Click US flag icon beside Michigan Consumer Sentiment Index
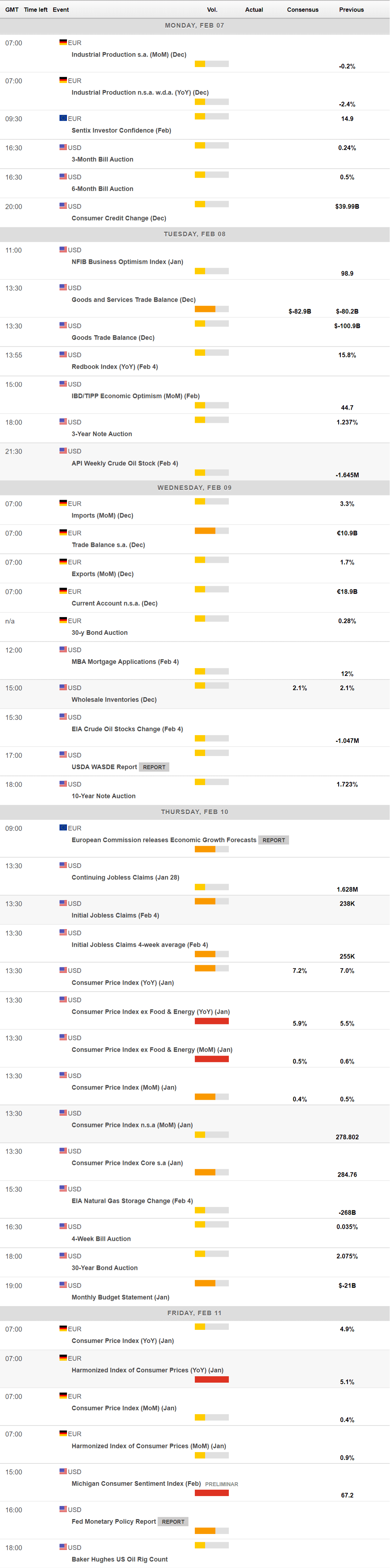This screenshot has height=1568, width=390. (63, 1471)
